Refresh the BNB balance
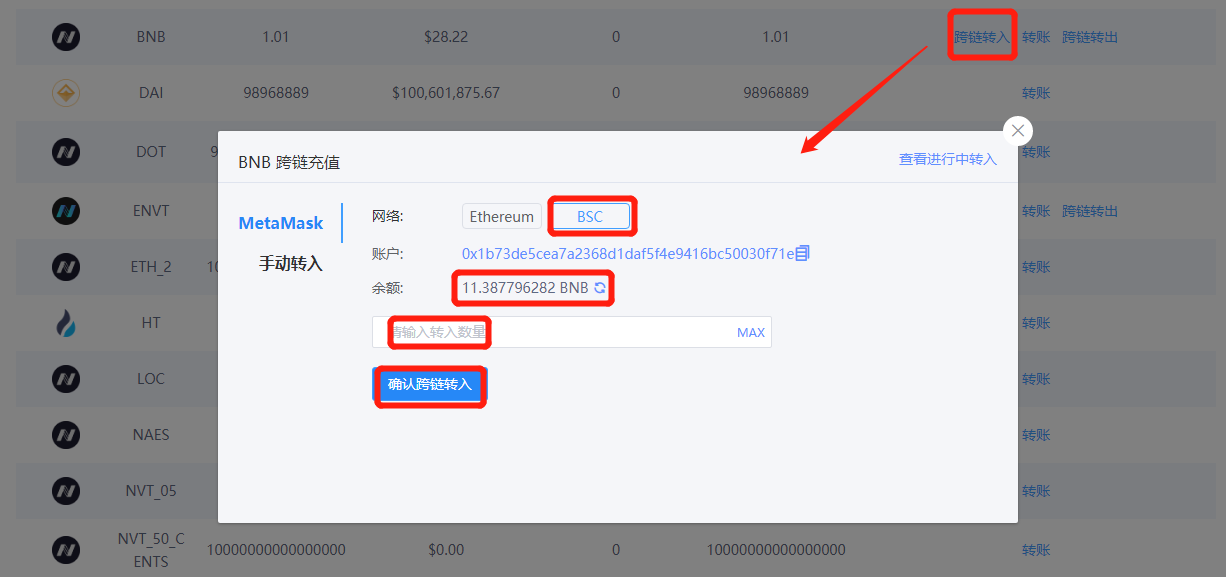This screenshot has width=1226, height=577. click(600, 288)
